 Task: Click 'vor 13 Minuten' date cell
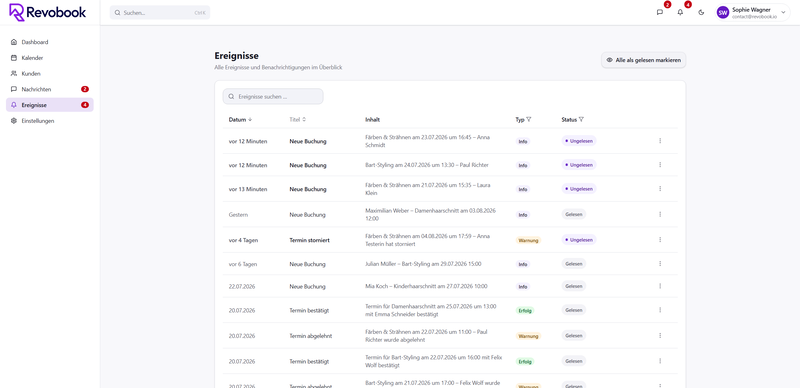pyautogui.click(x=248, y=189)
